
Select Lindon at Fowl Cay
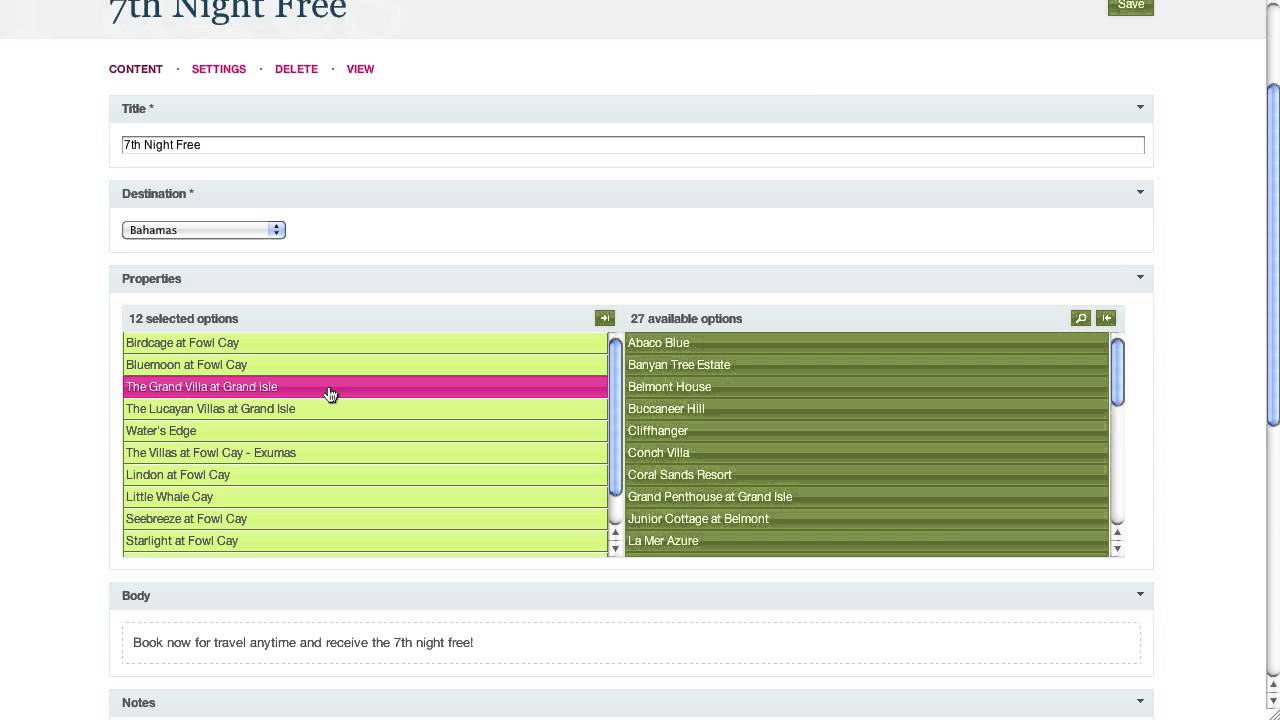click(x=365, y=475)
